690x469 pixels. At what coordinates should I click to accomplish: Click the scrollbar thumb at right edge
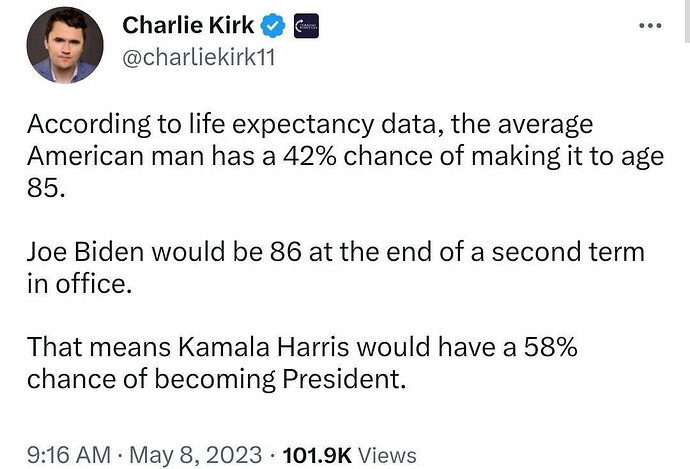(687, 21)
